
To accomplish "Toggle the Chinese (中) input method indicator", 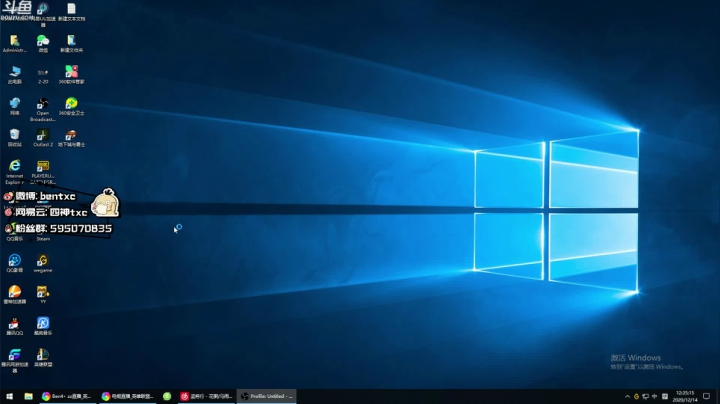I will coord(654,396).
